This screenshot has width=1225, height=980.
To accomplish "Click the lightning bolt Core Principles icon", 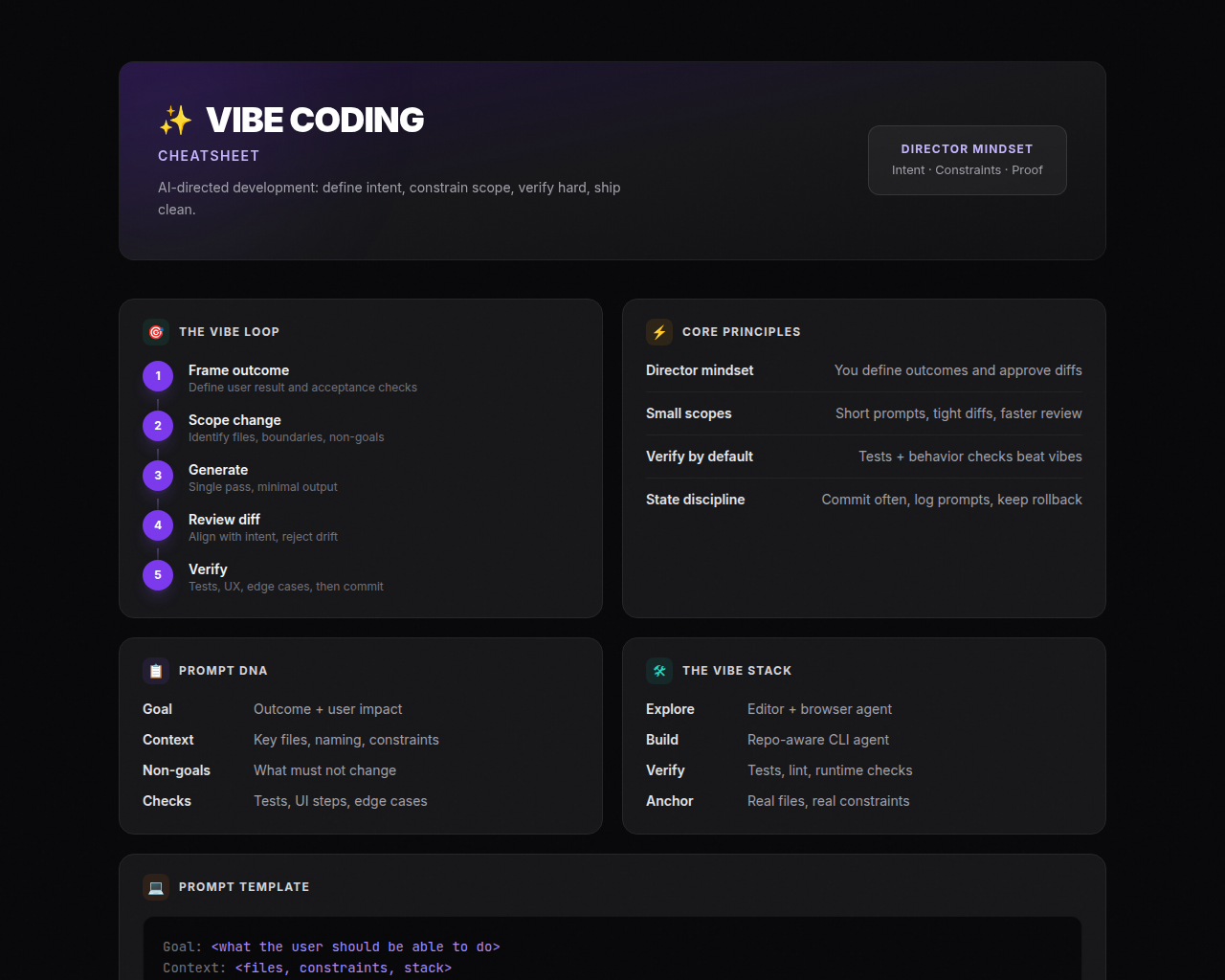I will (x=659, y=332).
